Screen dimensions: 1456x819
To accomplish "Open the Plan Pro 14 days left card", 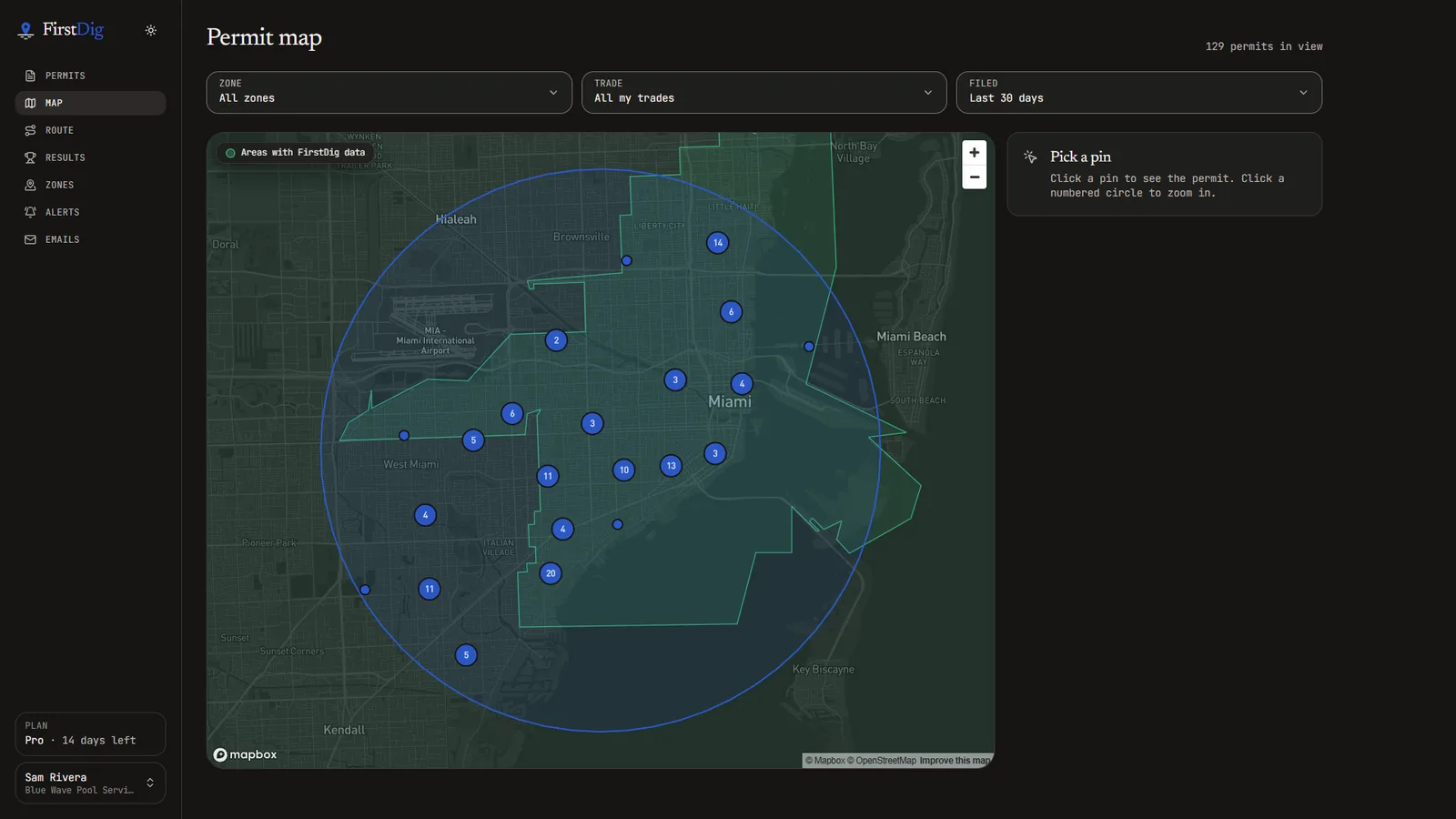I will point(90,733).
